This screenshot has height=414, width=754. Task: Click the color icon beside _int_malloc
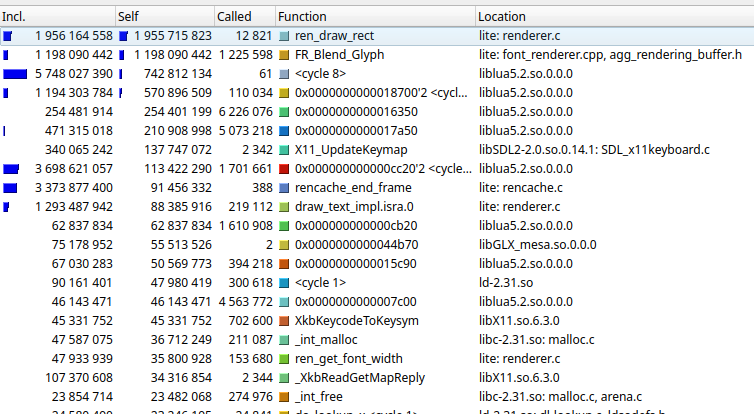point(284,340)
